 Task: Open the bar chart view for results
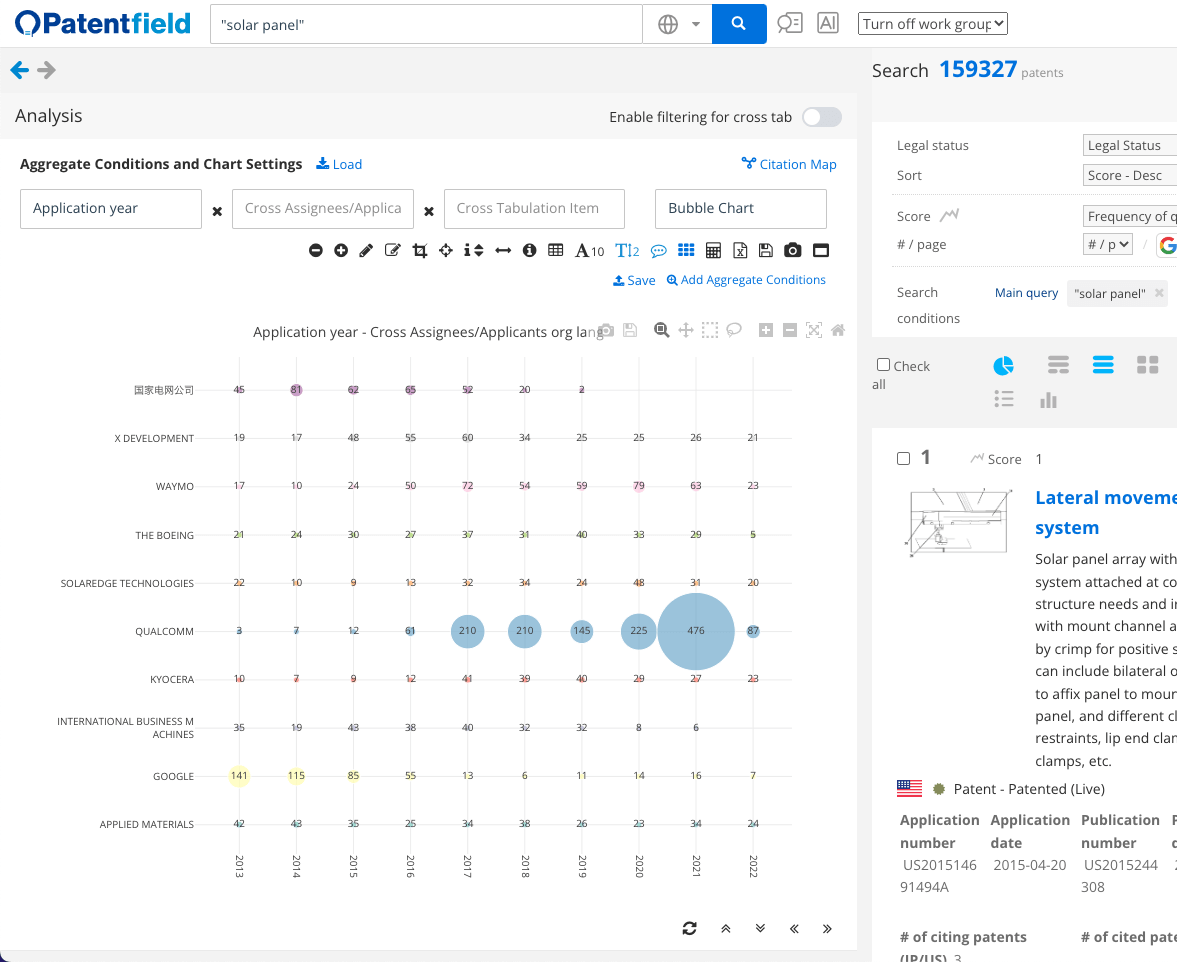pyautogui.click(x=1047, y=399)
